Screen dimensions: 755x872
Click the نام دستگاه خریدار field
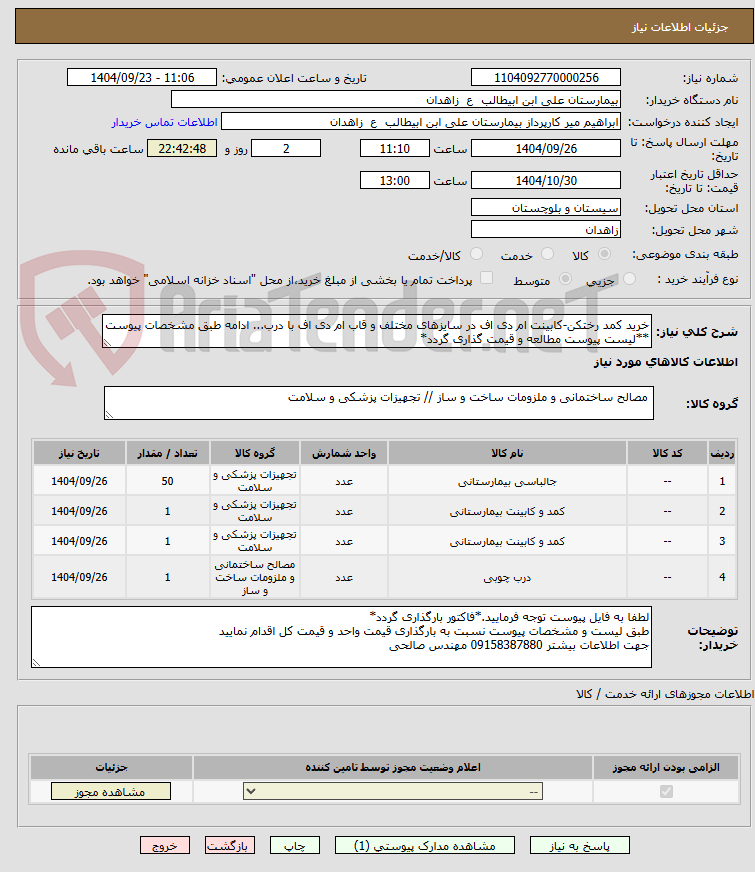tap(396, 100)
